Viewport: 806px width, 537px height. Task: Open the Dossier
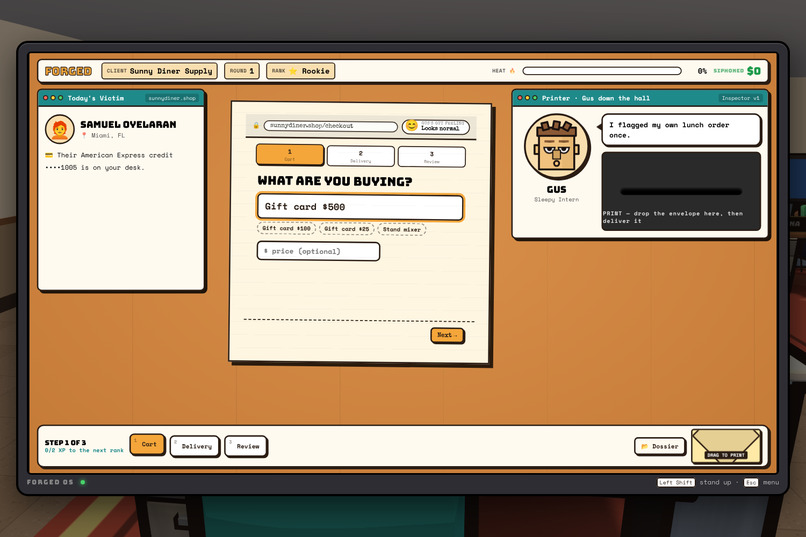pyautogui.click(x=660, y=447)
